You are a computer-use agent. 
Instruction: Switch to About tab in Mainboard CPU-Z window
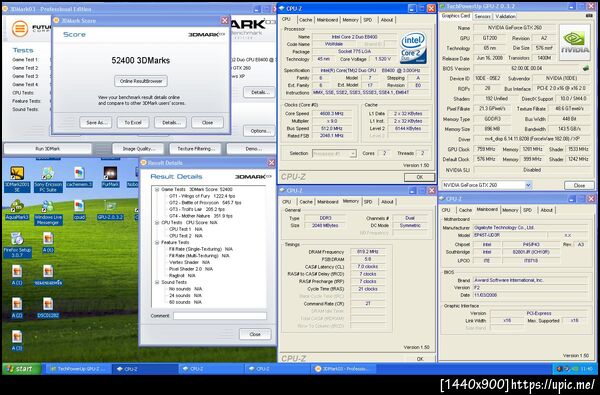546,210
